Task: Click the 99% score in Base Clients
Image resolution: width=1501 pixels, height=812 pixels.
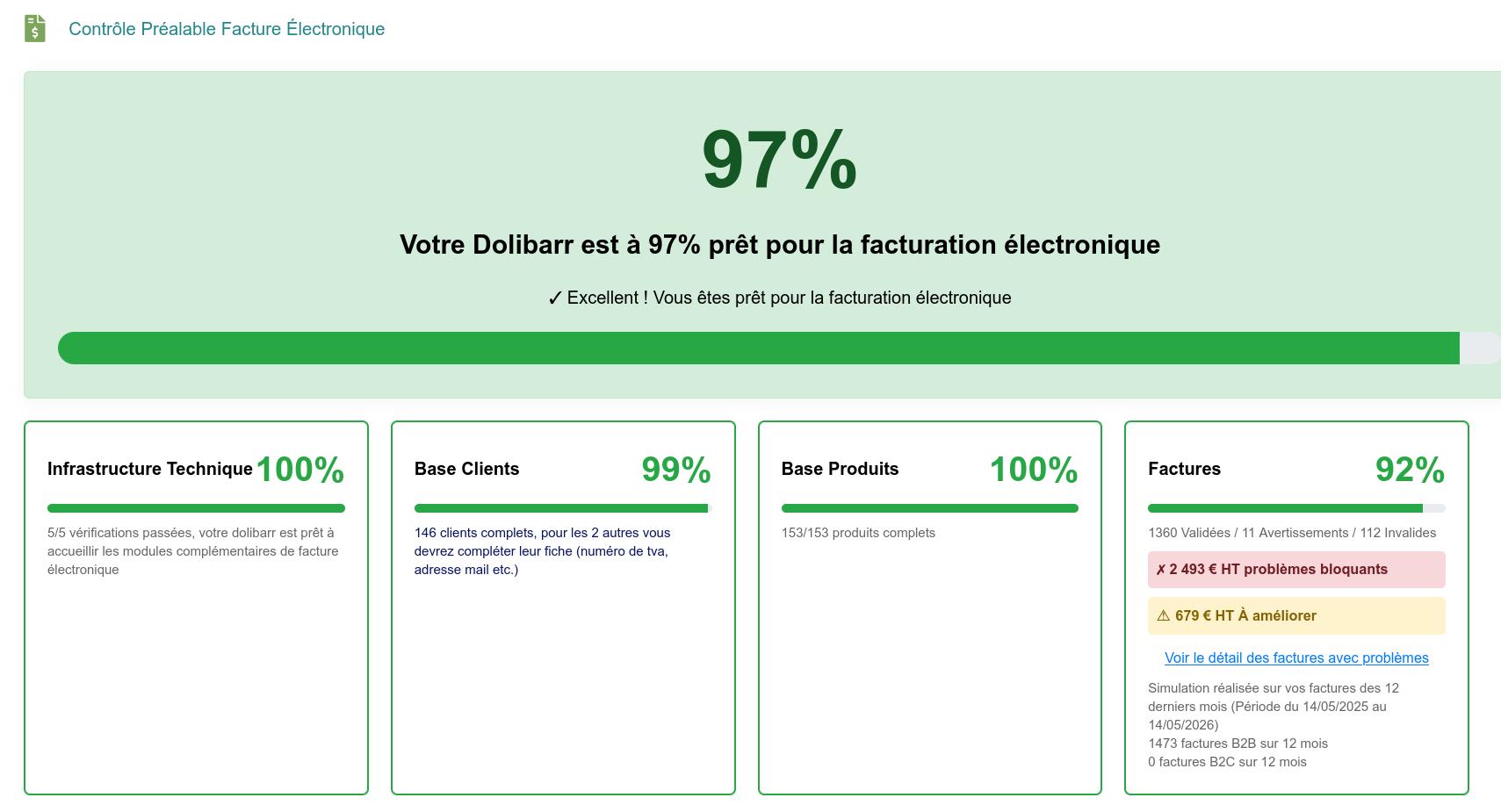Action: point(675,470)
